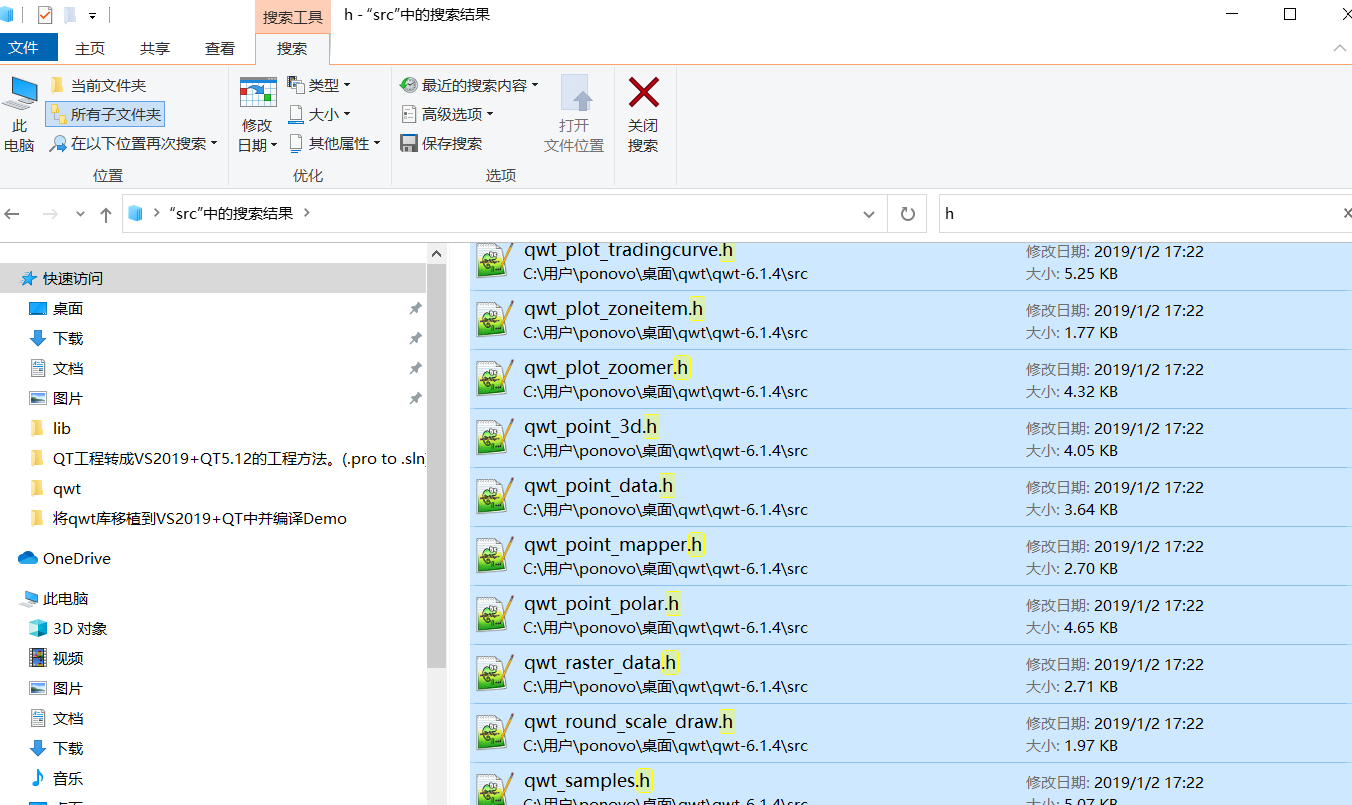Image resolution: width=1352 pixels, height=805 pixels.
Task: Unpin 图片 from Quick access
Action: pos(415,398)
